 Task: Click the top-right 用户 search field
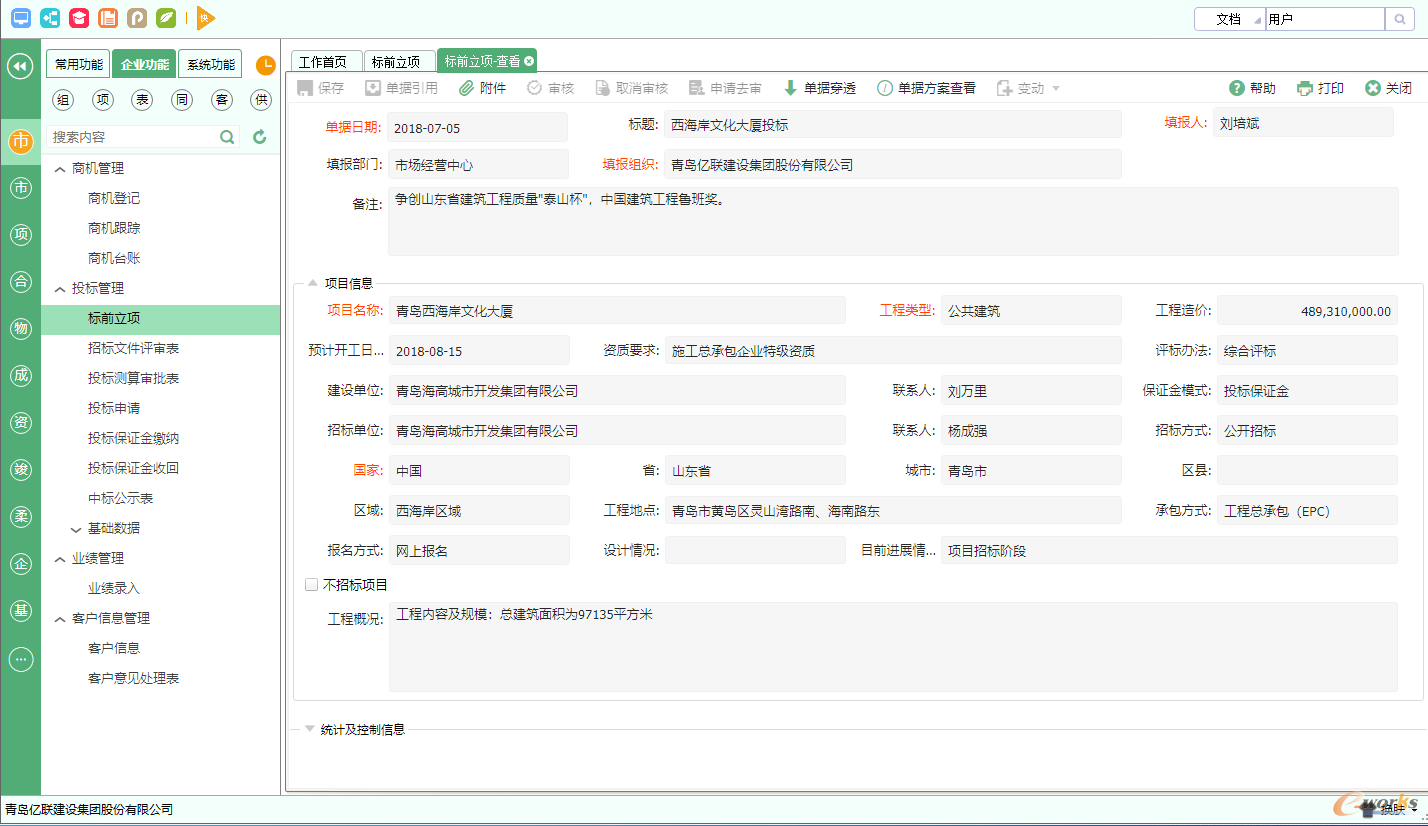1324,19
